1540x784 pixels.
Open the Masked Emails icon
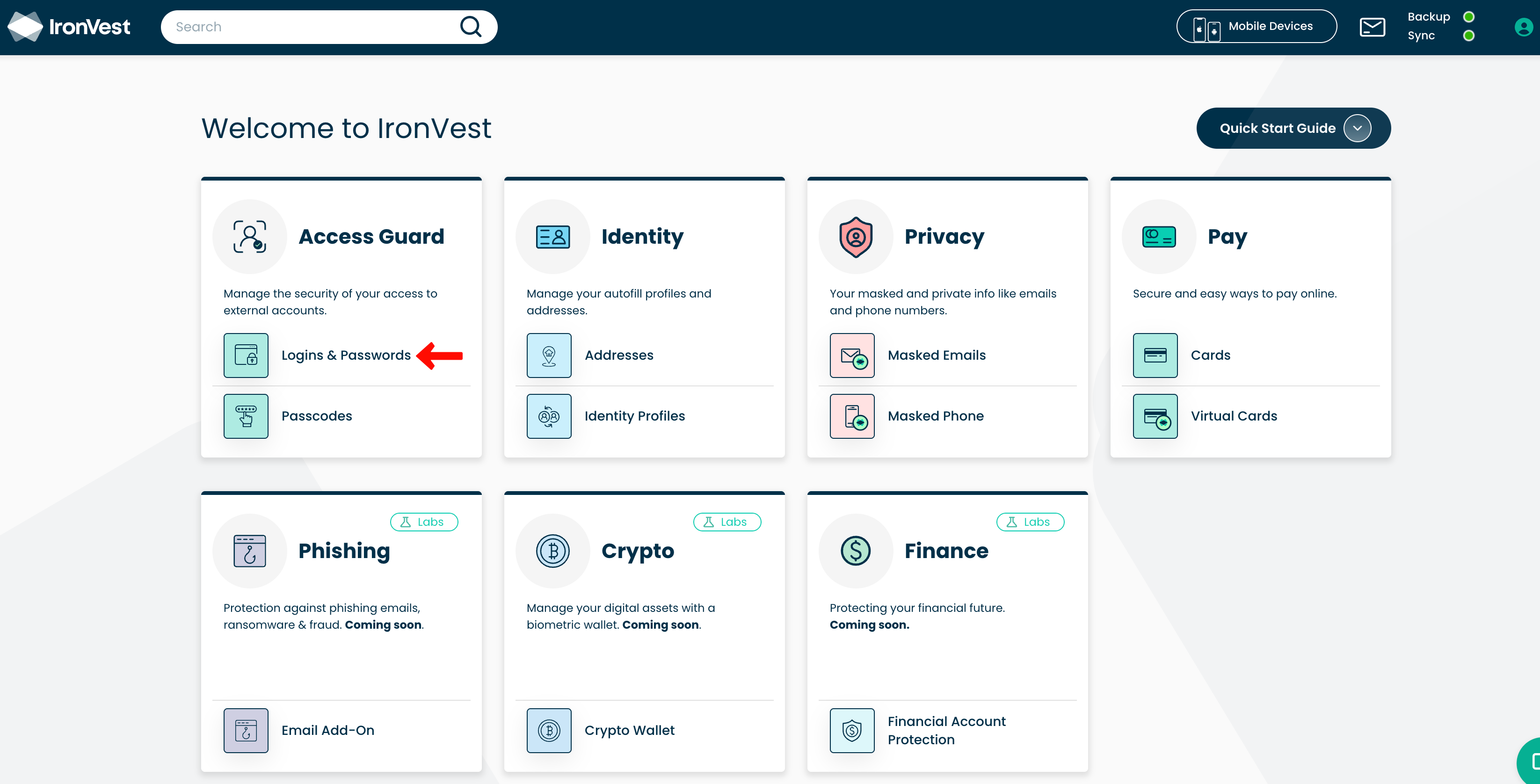pyautogui.click(x=852, y=355)
